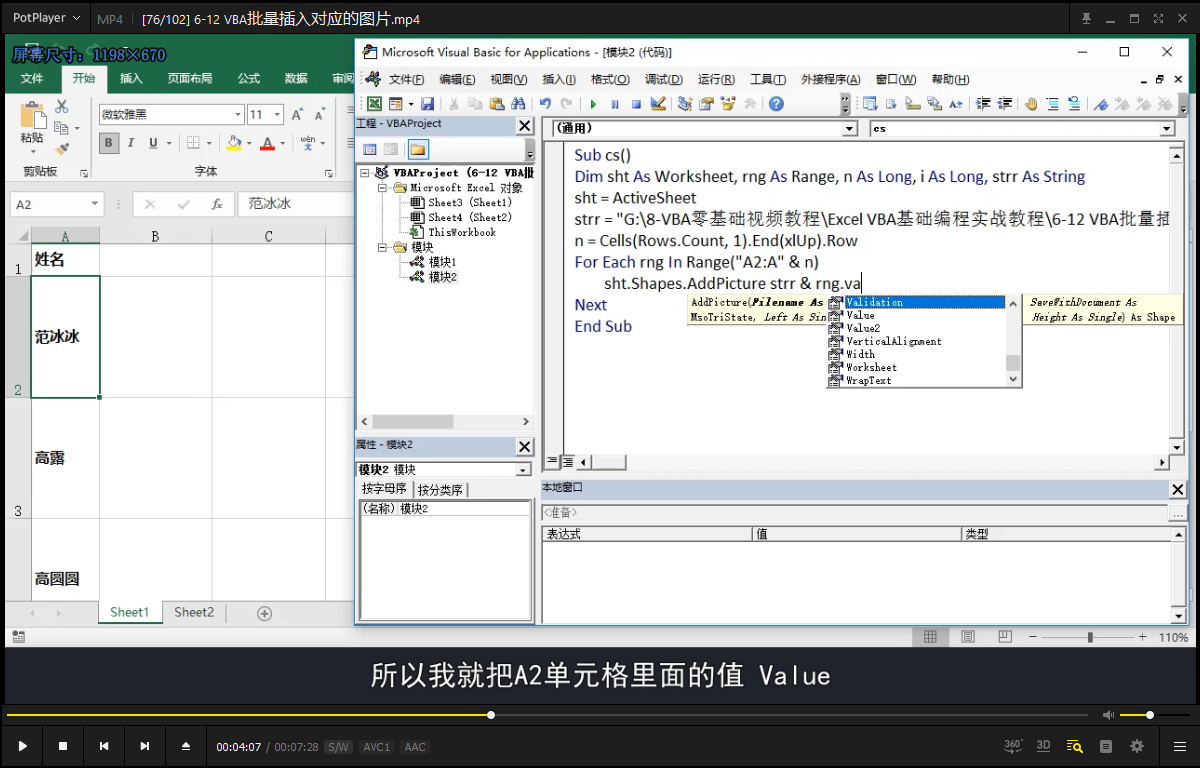Viewport: 1200px width, 768px height.
Task: Select Value in the autocomplete list
Action: [861, 315]
